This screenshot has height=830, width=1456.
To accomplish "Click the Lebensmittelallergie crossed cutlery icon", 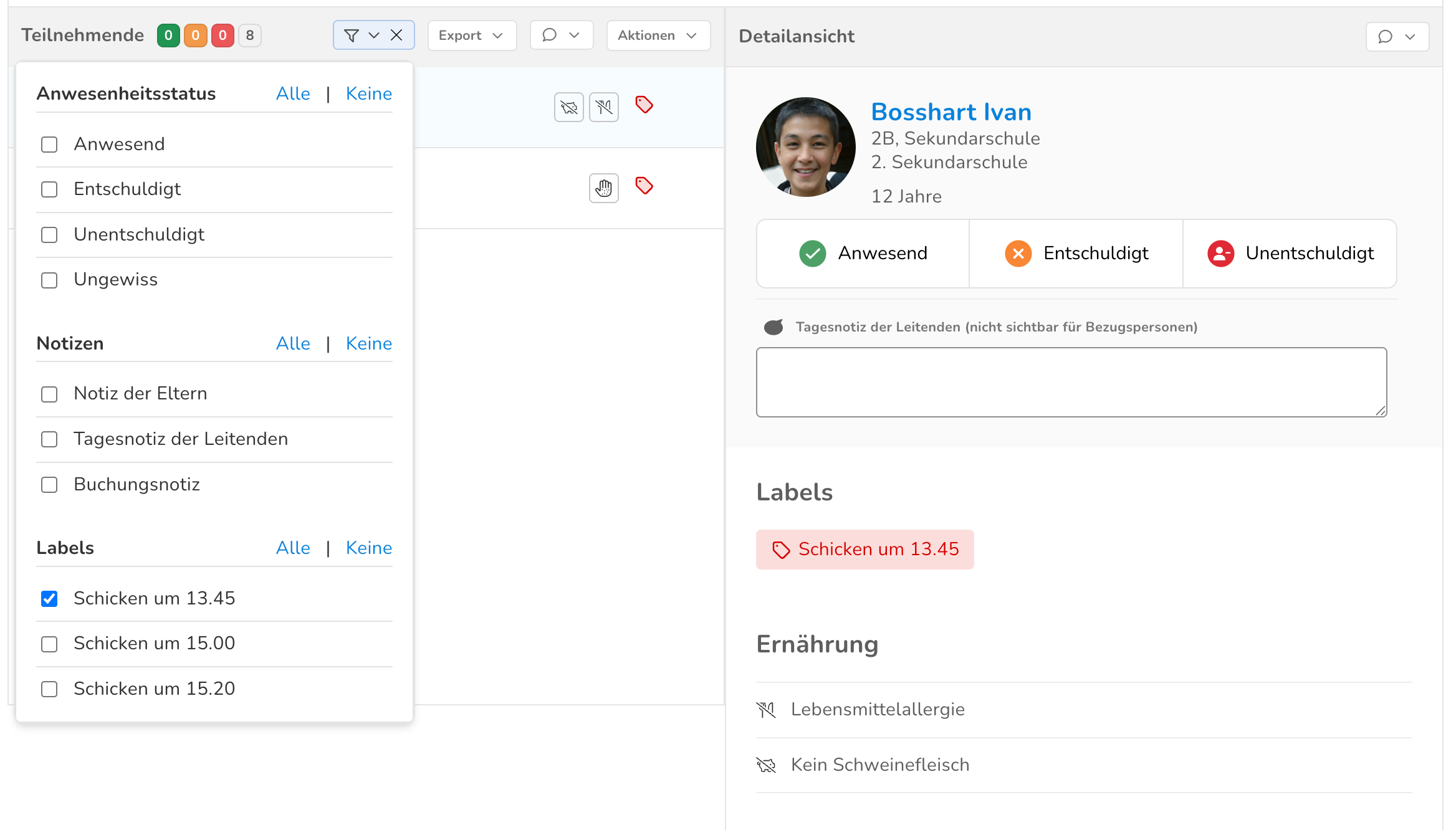I will [766, 710].
